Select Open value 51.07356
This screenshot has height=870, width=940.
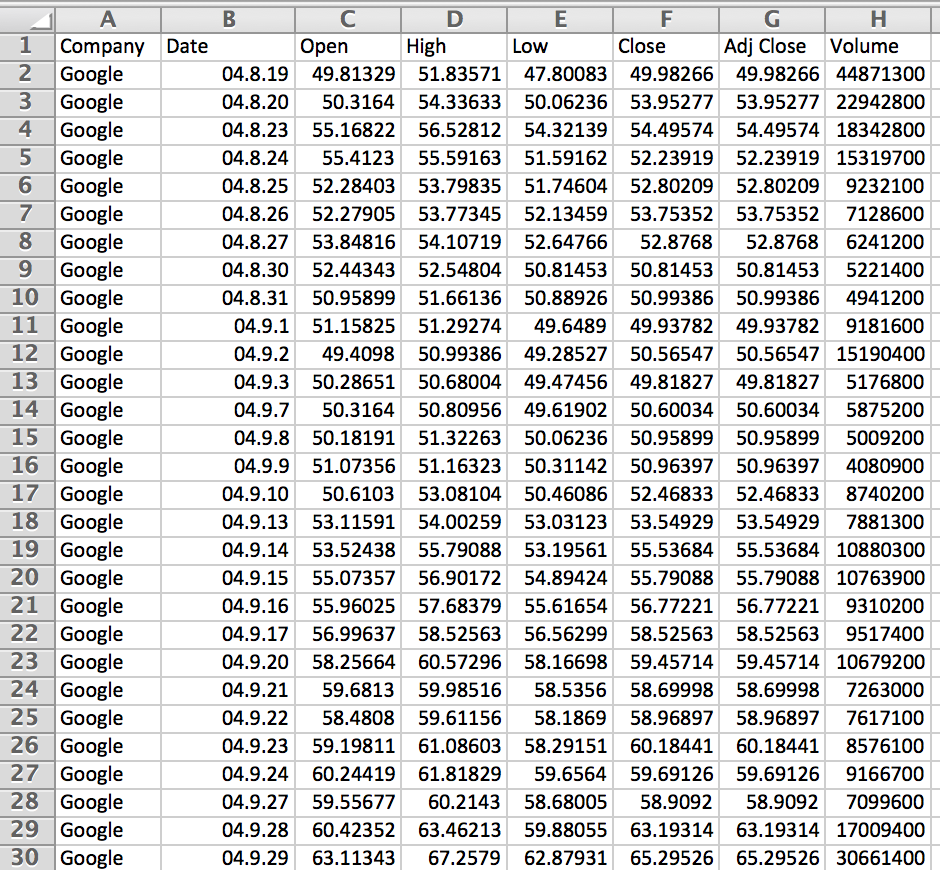pos(348,466)
